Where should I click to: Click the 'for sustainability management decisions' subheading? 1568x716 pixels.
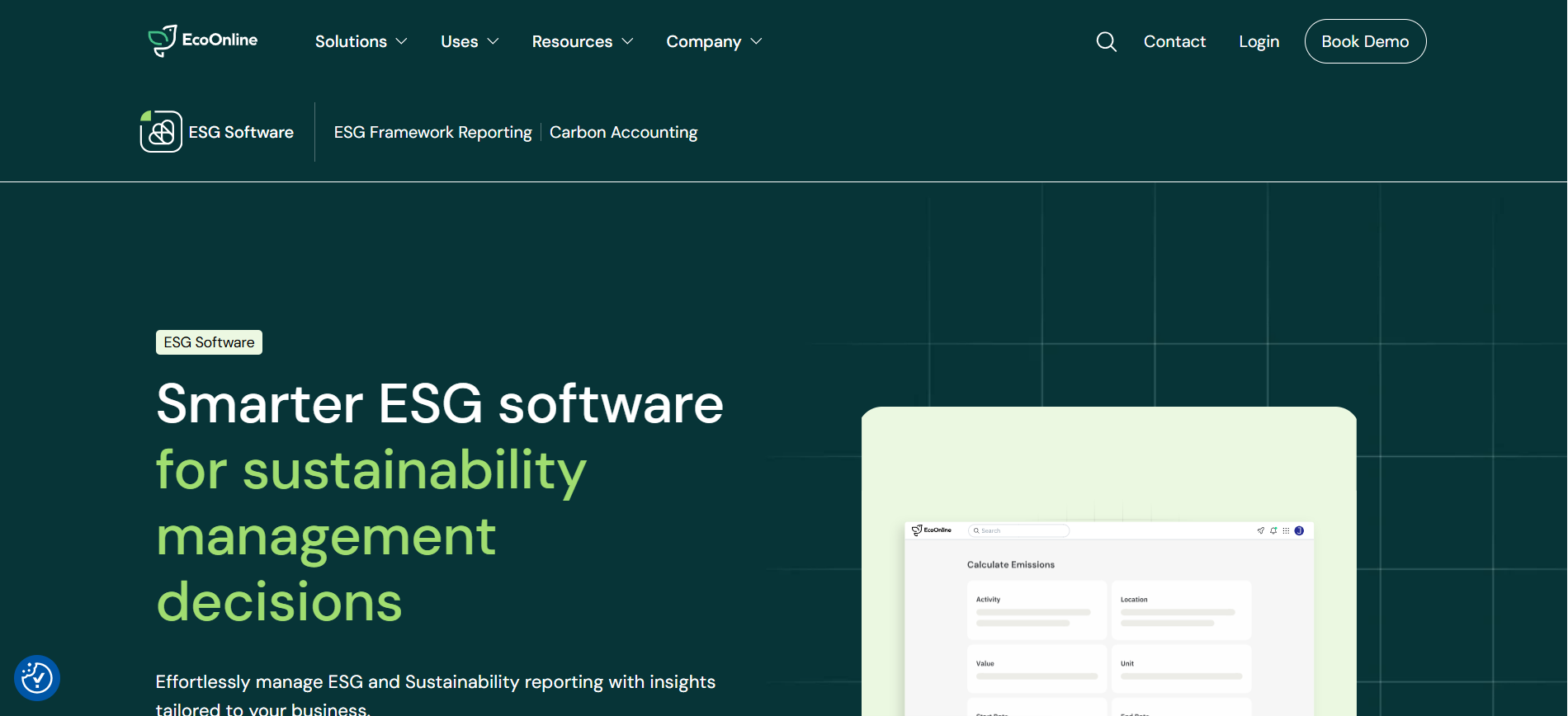[x=371, y=536]
